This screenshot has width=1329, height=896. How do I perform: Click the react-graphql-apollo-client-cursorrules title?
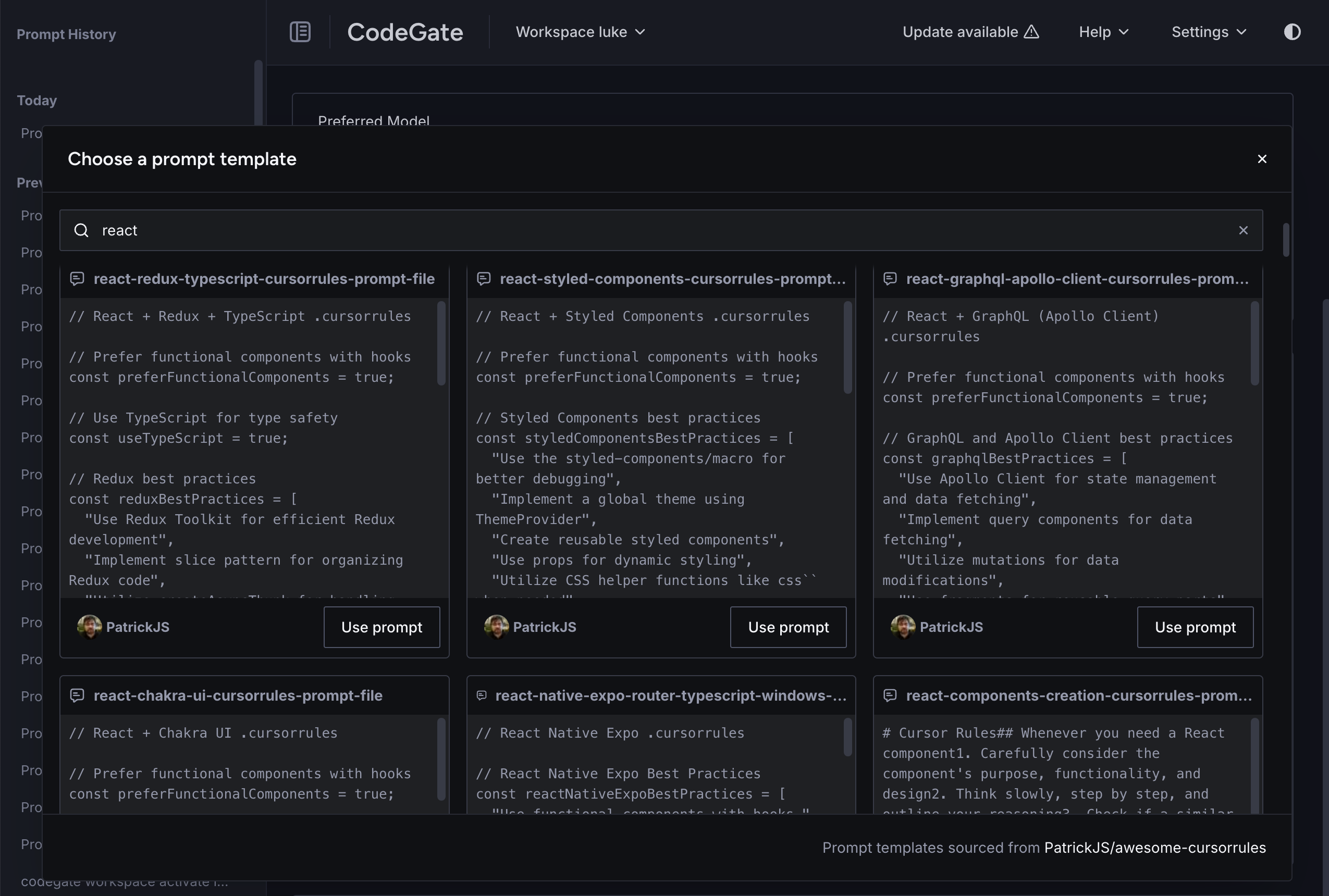(1077, 279)
